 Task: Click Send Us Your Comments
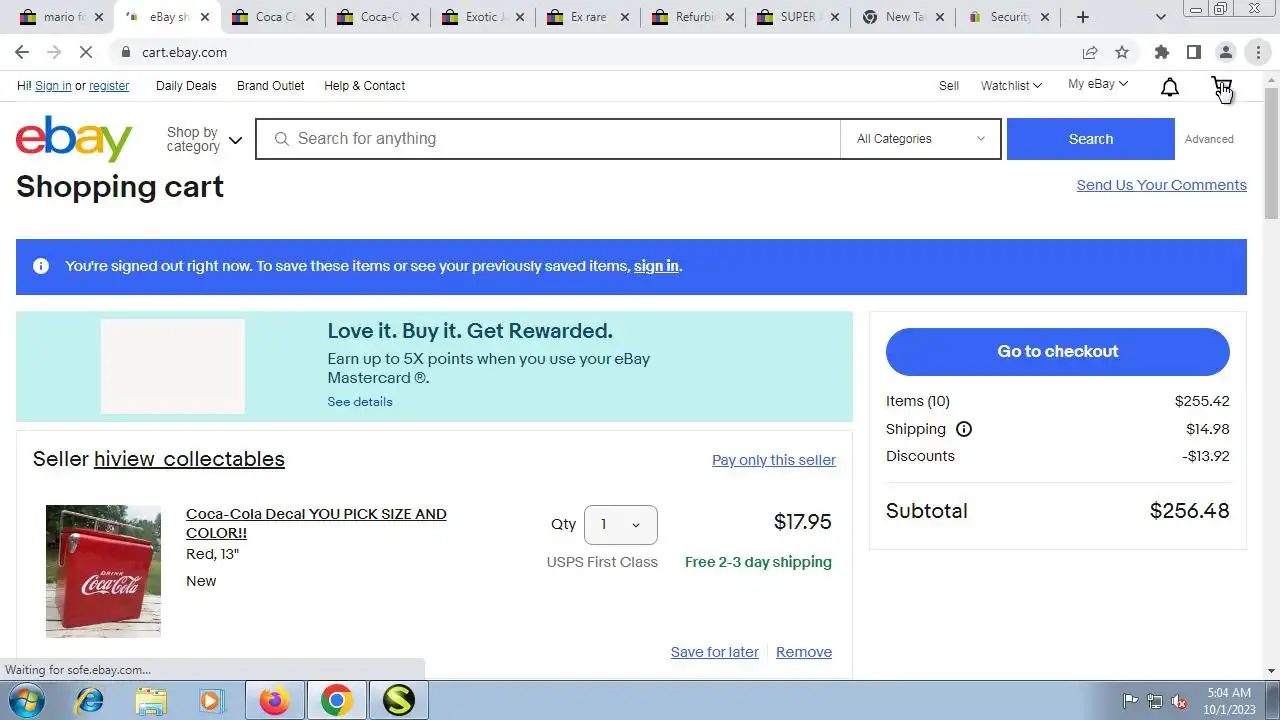pyautogui.click(x=1161, y=185)
